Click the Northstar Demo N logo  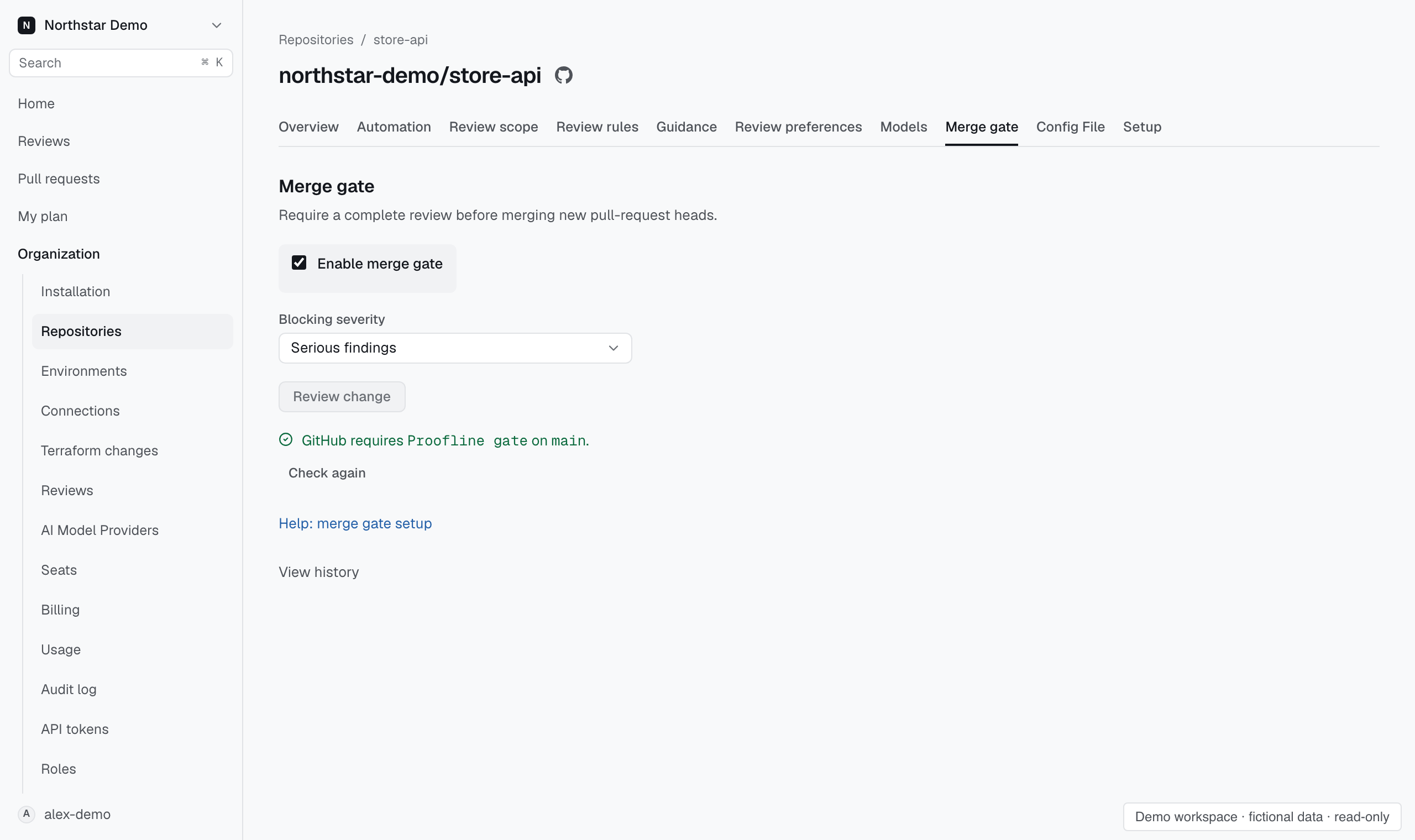pyautogui.click(x=27, y=25)
